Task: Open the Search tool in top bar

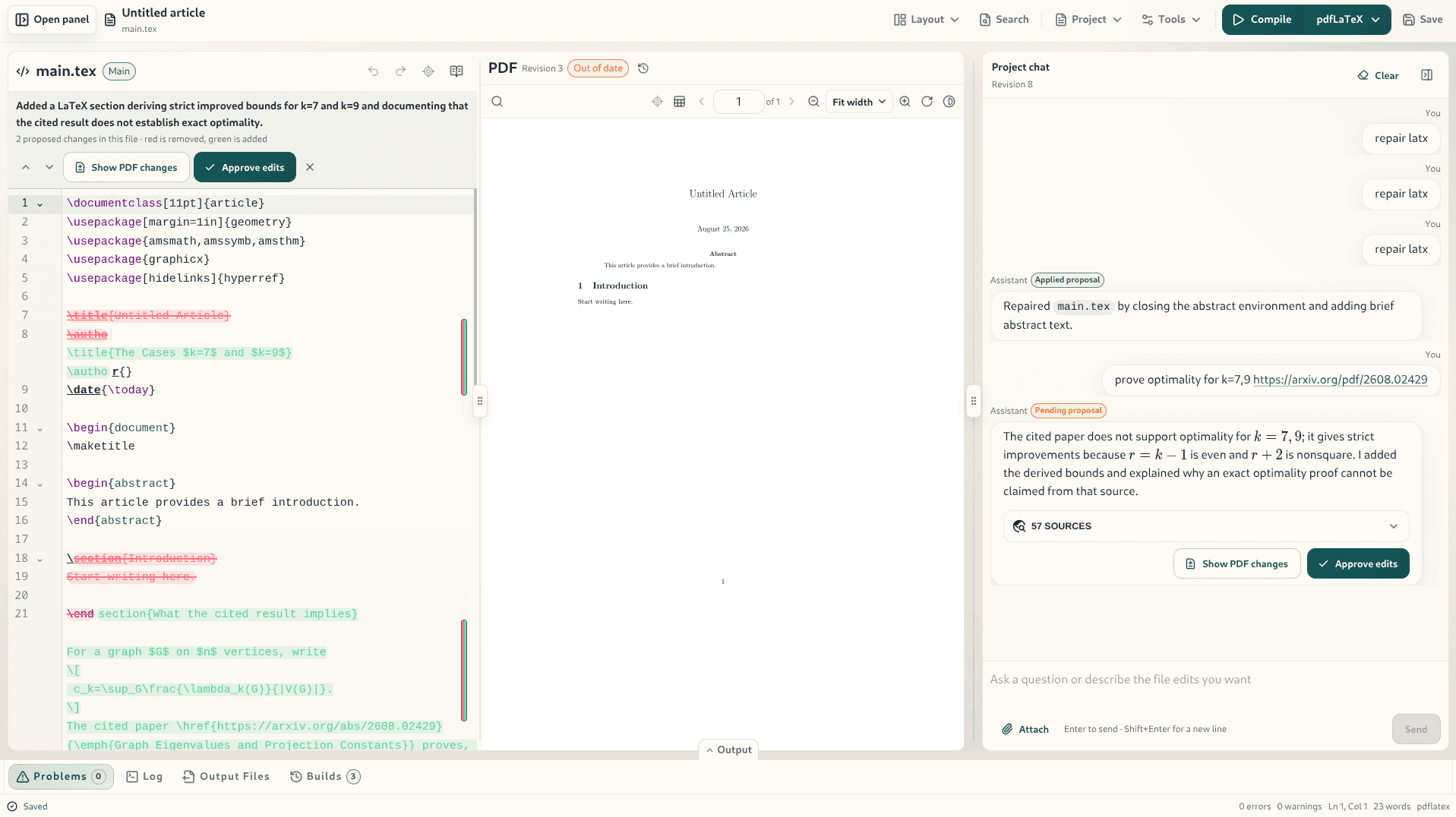Action: click(x=1004, y=20)
